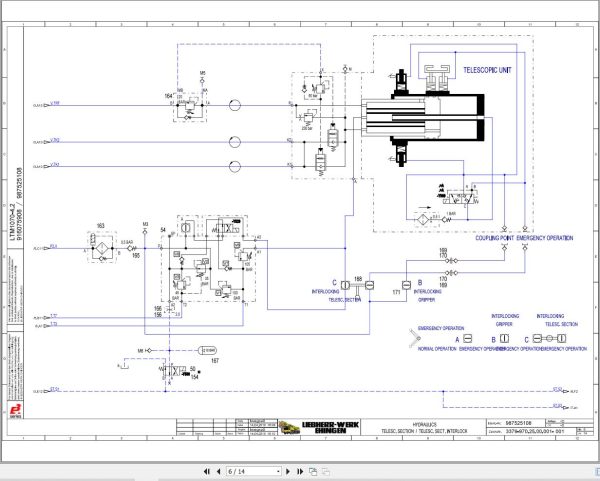600x481 pixels.
Task: Go to the previous page
Action: point(219,471)
